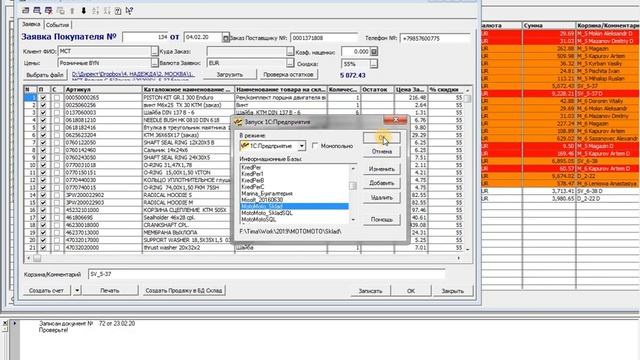Uncheck the П checkbox for article 0770031018

[43, 165]
